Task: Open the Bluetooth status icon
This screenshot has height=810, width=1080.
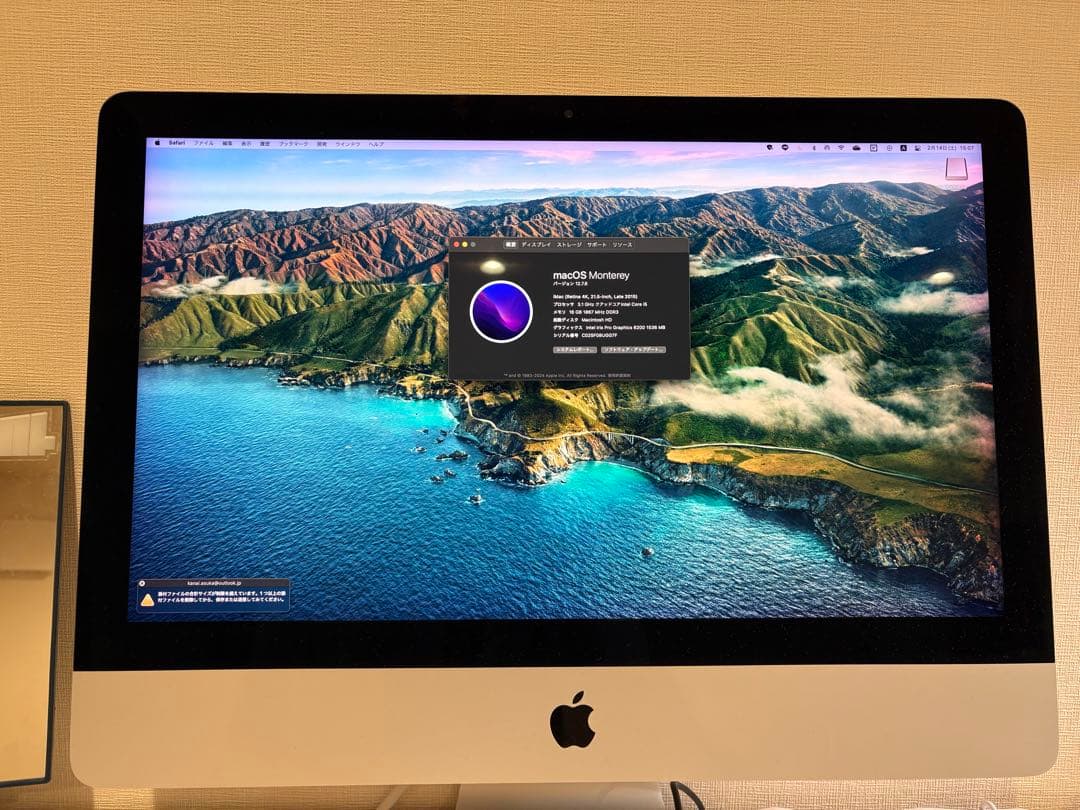Action: (x=814, y=147)
